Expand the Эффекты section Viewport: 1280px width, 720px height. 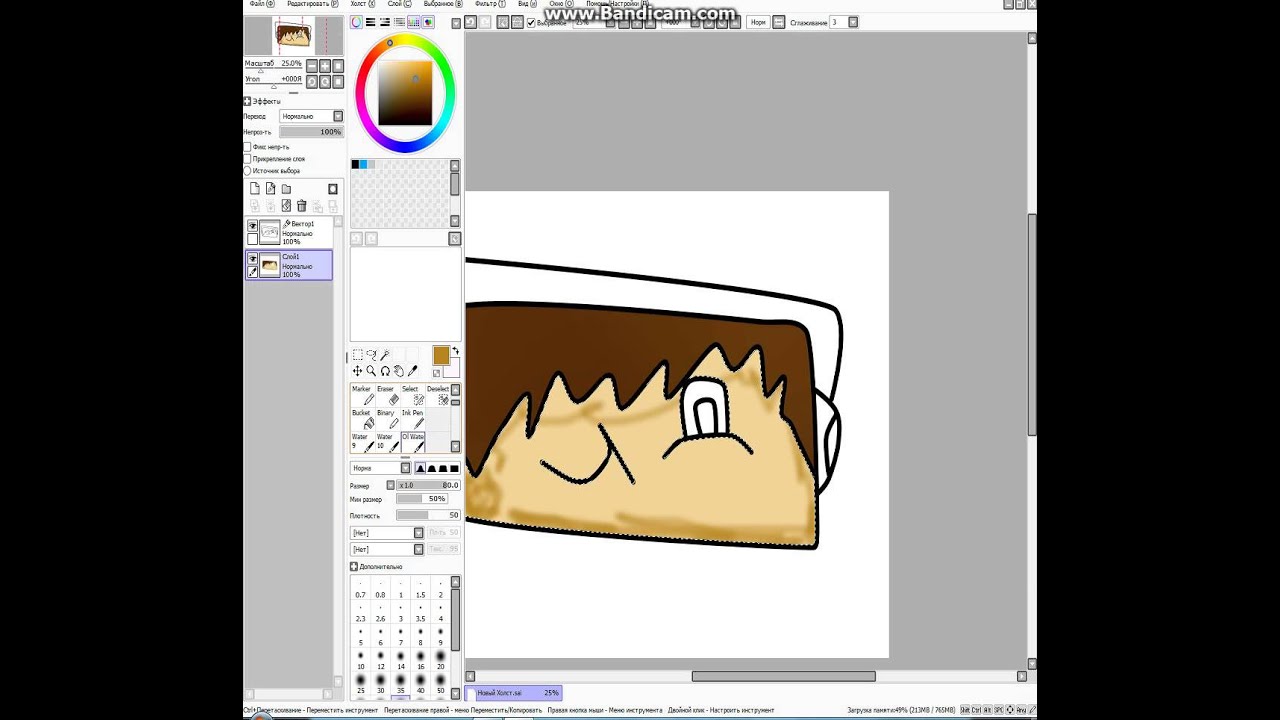click(247, 101)
